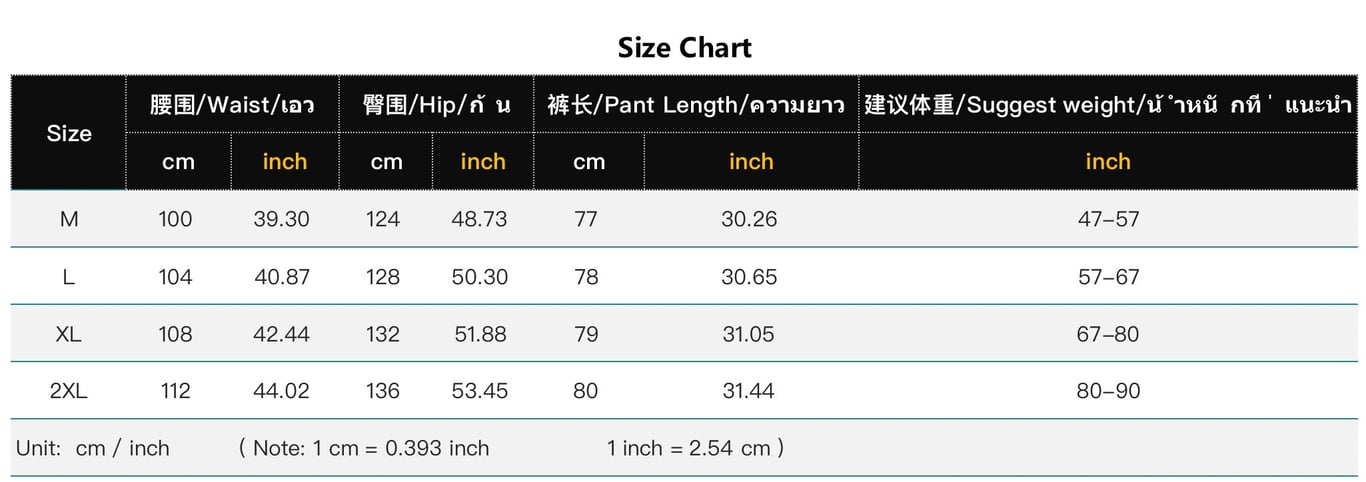Select the 2XL size row label
Screen dimensions: 1366x482
coord(69,391)
